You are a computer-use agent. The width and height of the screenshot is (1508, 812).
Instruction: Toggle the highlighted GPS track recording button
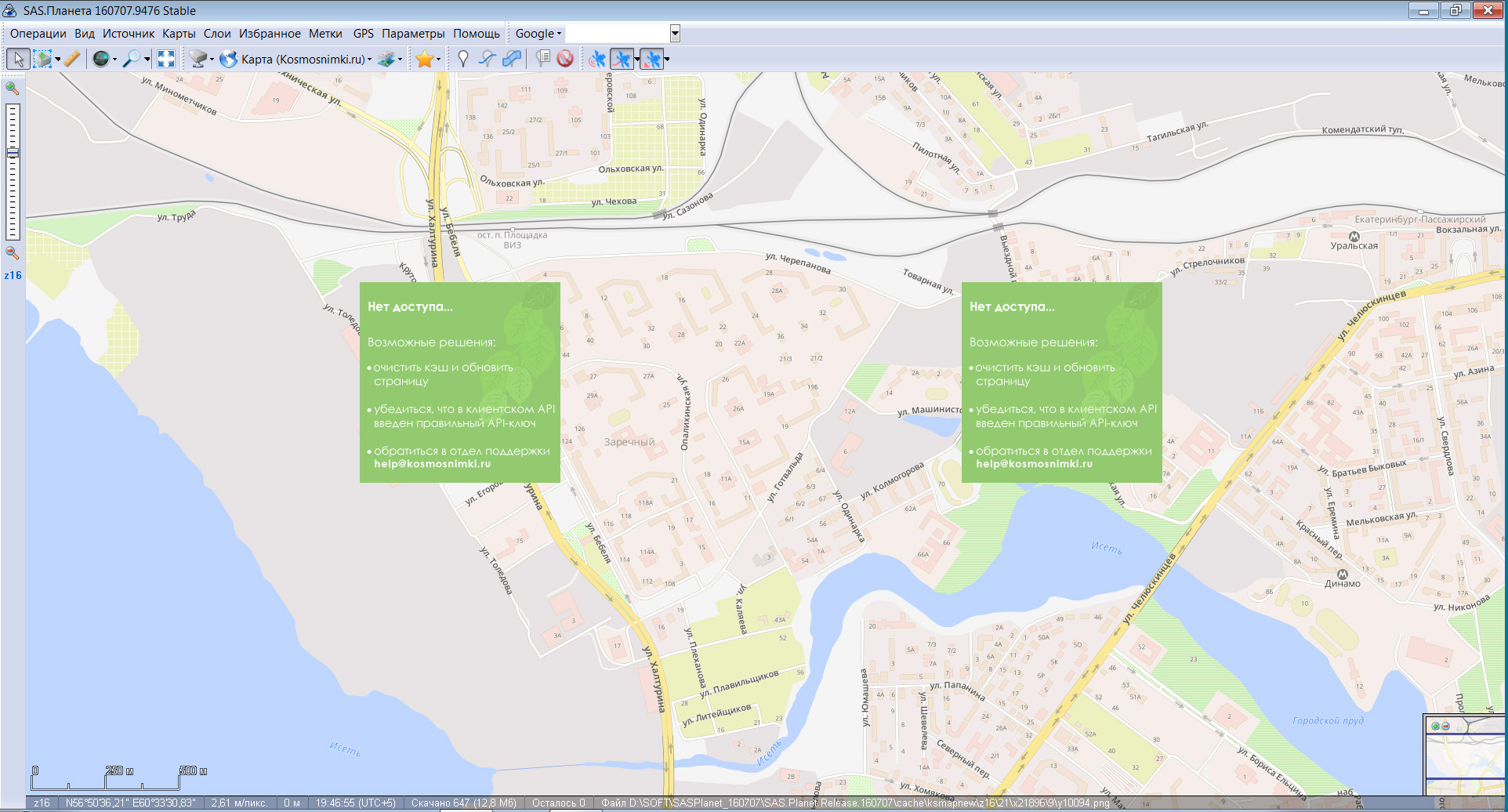pos(622,59)
